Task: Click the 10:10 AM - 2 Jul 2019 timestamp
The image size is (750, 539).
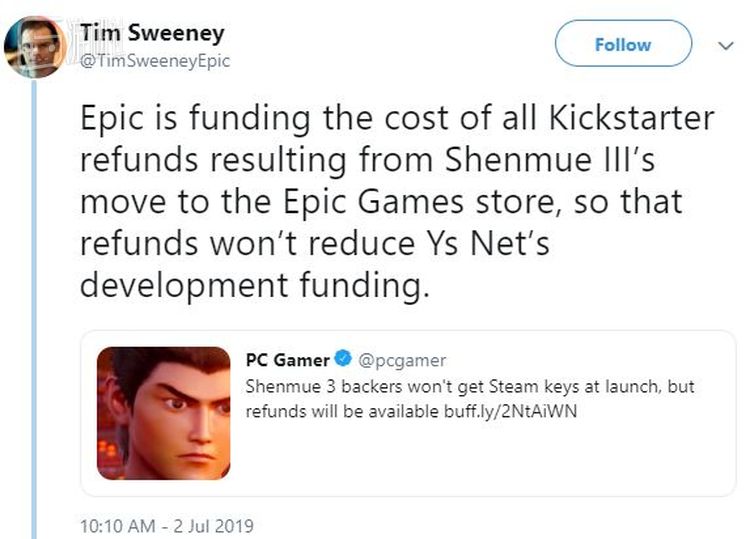Action: tap(166, 524)
